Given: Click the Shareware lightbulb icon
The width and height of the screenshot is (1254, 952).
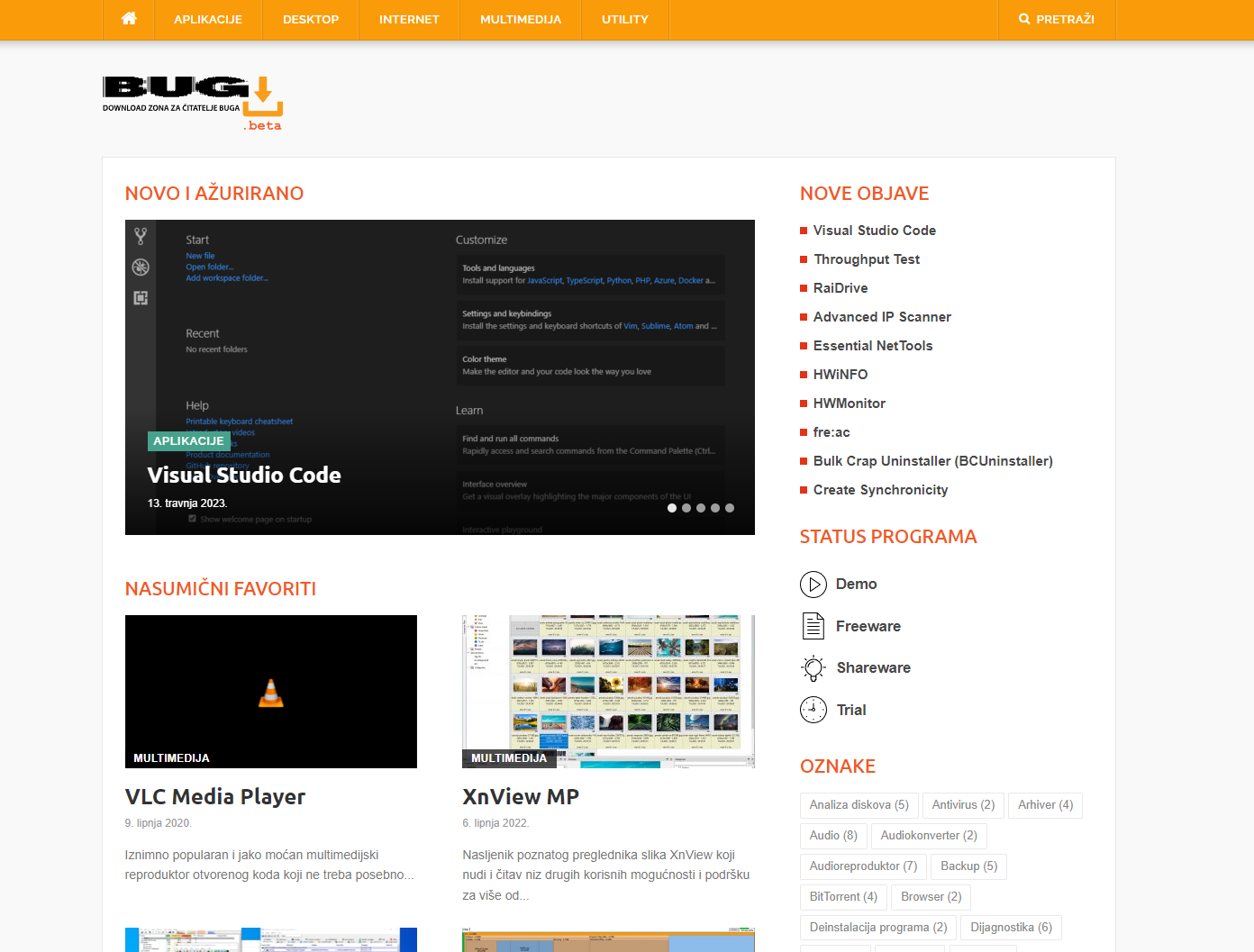Looking at the screenshot, I should (x=813, y=667).
